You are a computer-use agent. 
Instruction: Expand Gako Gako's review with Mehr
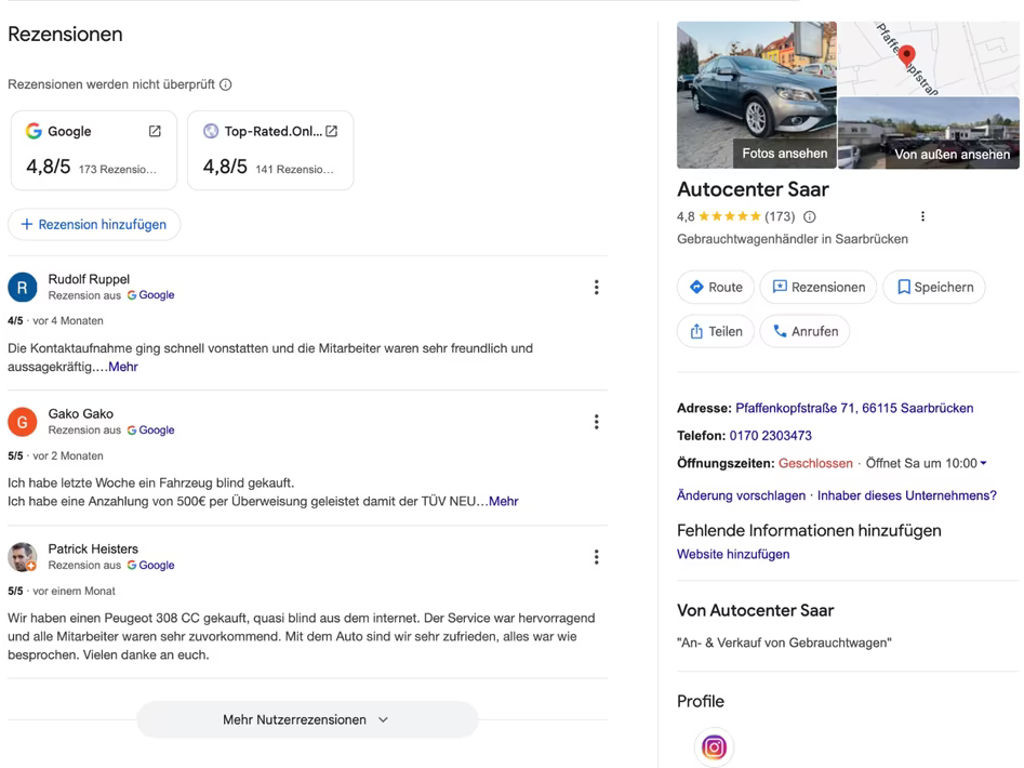click(504, 502)
